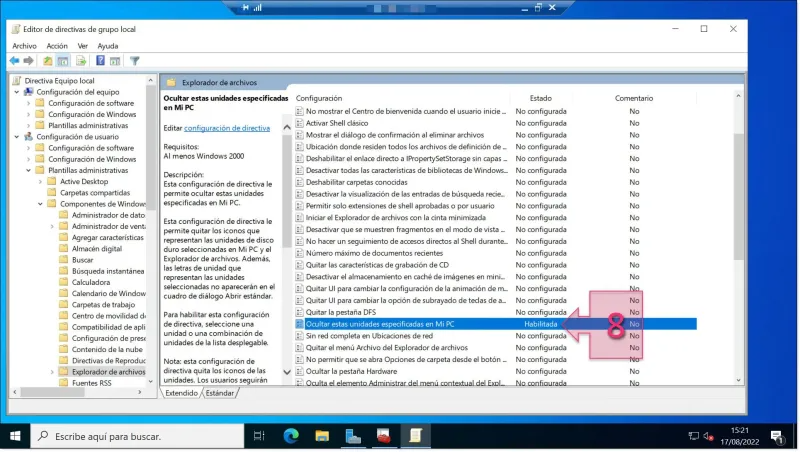Sort by the Comentario column header
This screenshot has width=800, height=452.
[x=634, y=98]
